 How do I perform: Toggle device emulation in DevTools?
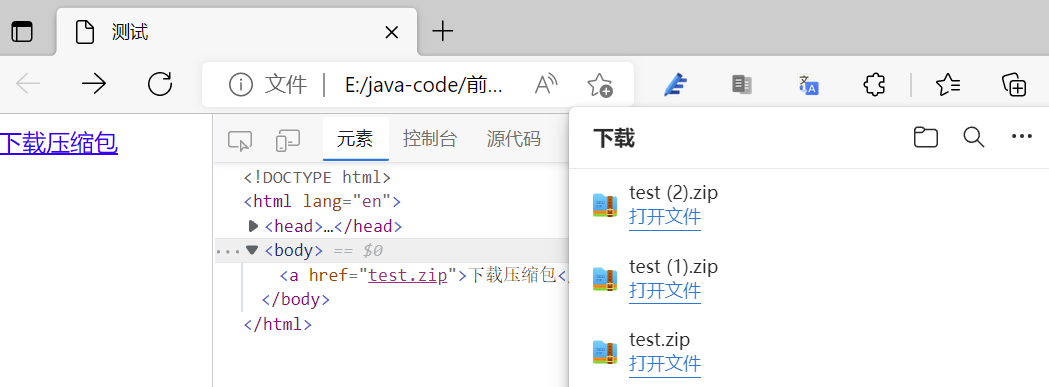[288, 141]
